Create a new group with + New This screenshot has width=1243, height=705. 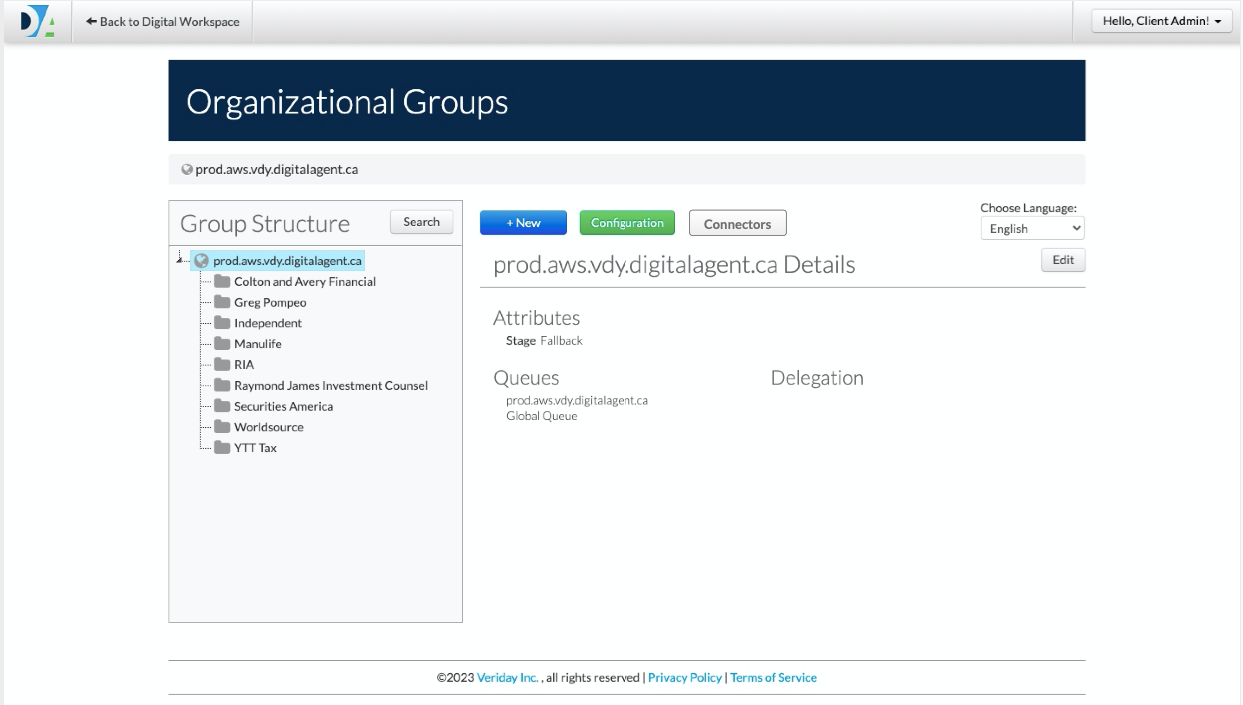(x=523, y=223)
